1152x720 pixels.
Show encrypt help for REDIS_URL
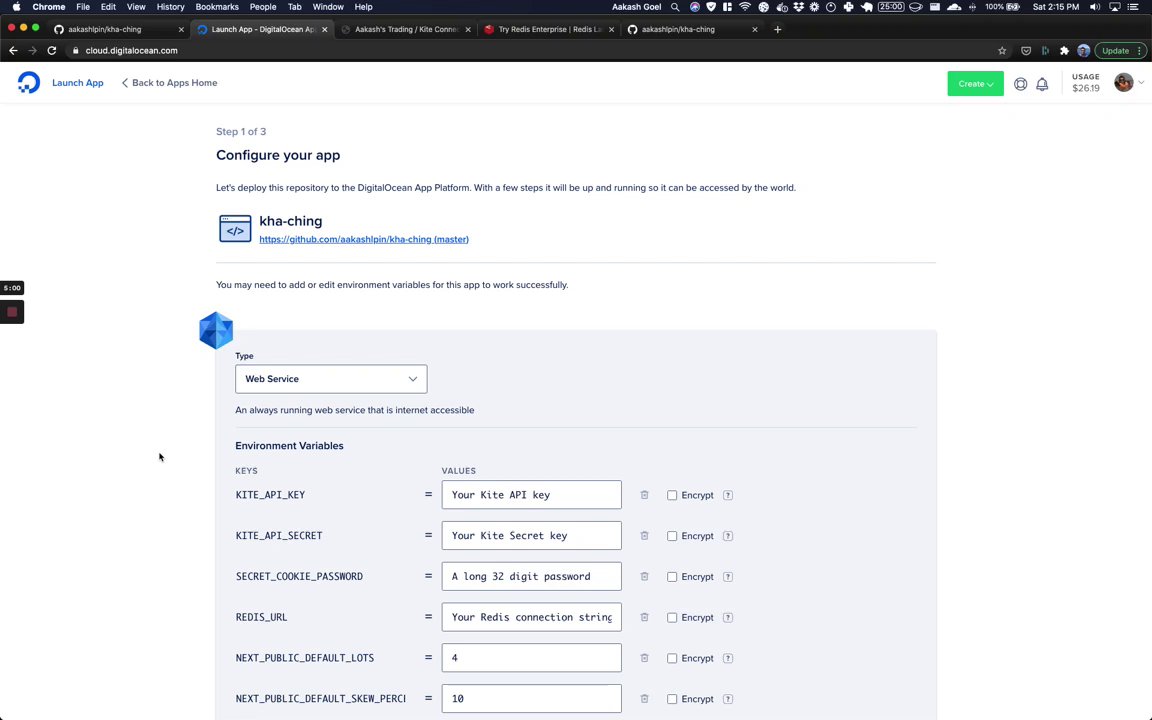pos(727,617)
